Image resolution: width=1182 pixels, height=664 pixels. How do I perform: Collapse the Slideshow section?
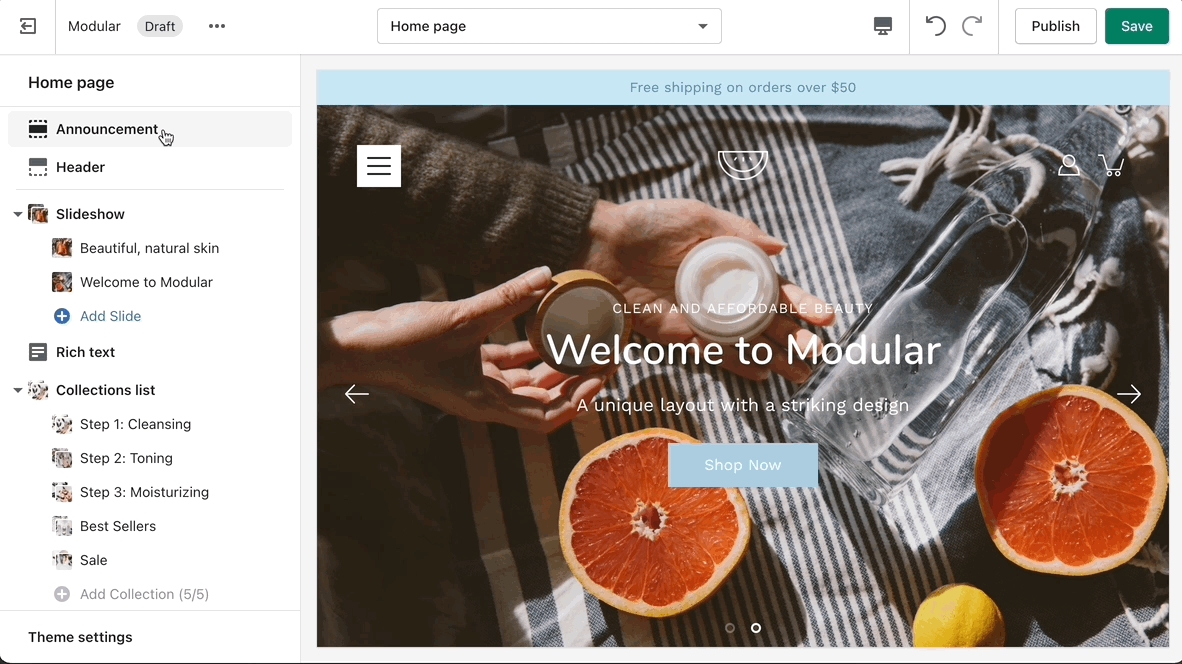click(17, 214)
